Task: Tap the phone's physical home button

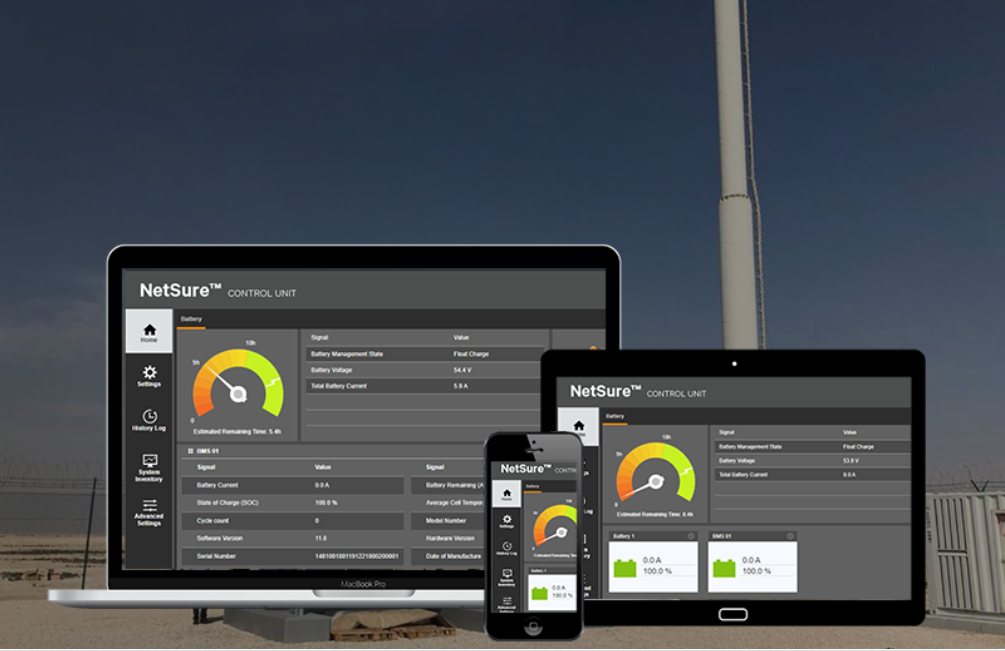Action: 533,627
